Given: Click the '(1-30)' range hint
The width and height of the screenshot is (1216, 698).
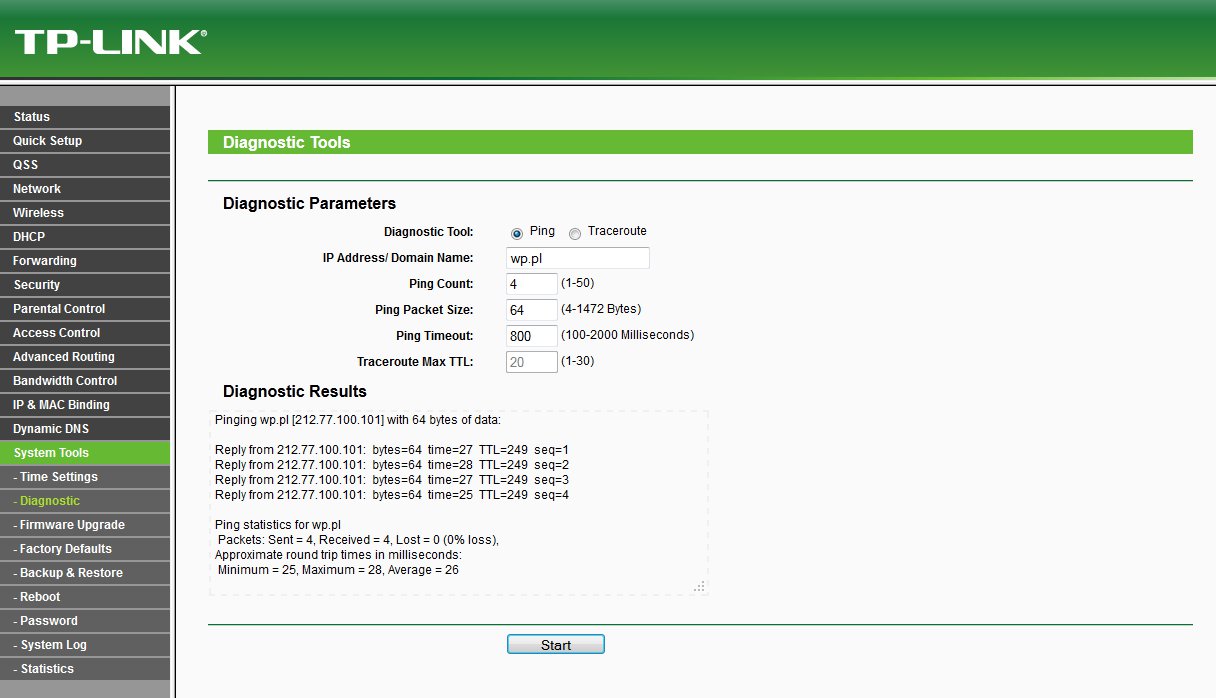Looking at the screenshot, I should click(577, 361).
